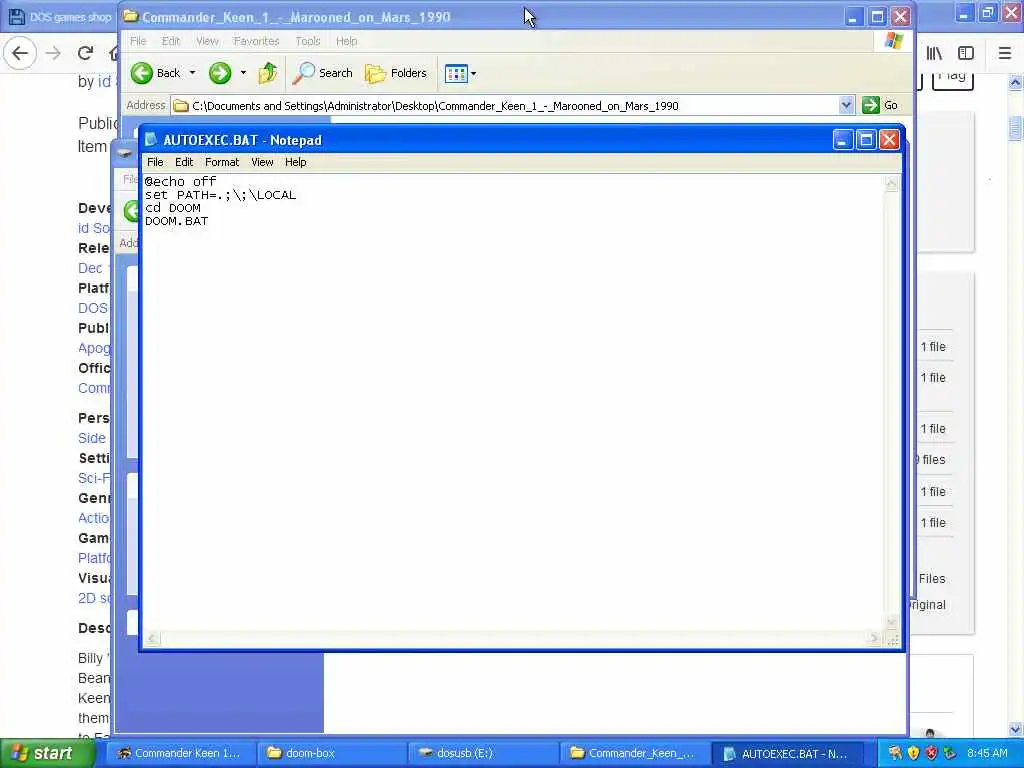The width and height of the screenshot is (1024, 768).
Task: Click in the Explorer address path field
Action: pyautogui.click(x=505, y=105)
